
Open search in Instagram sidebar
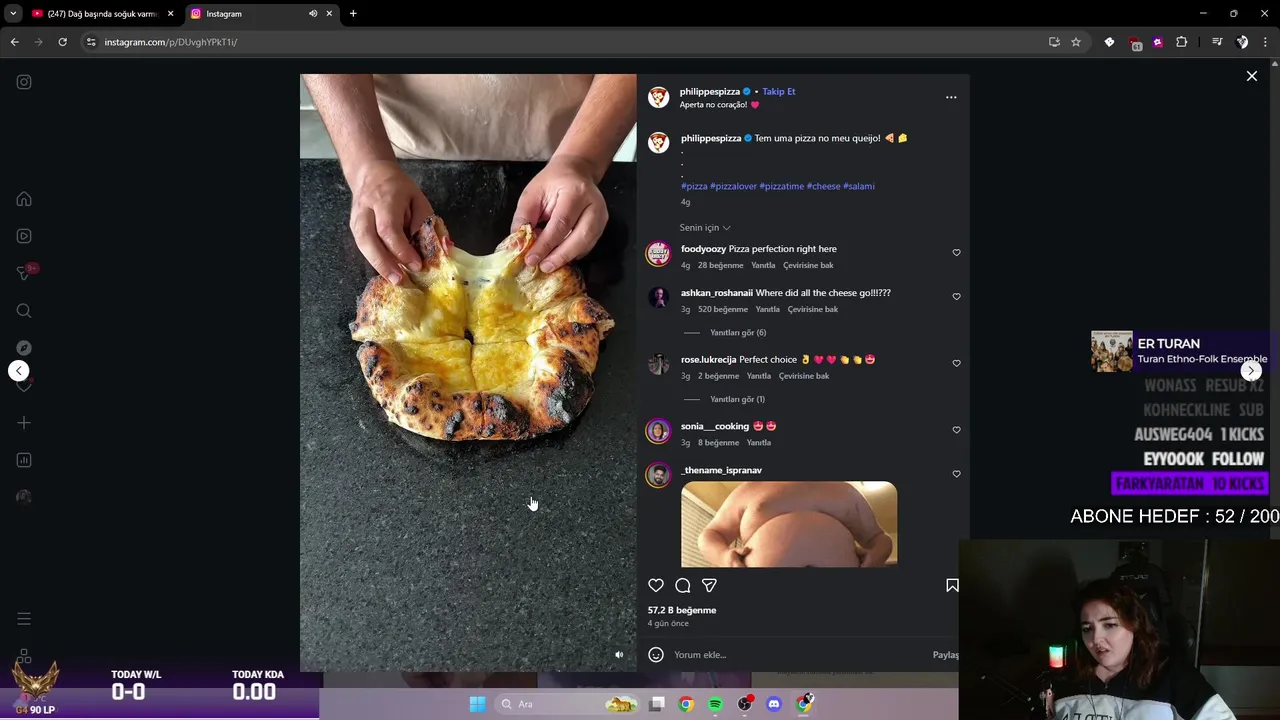tap(24, 311)
